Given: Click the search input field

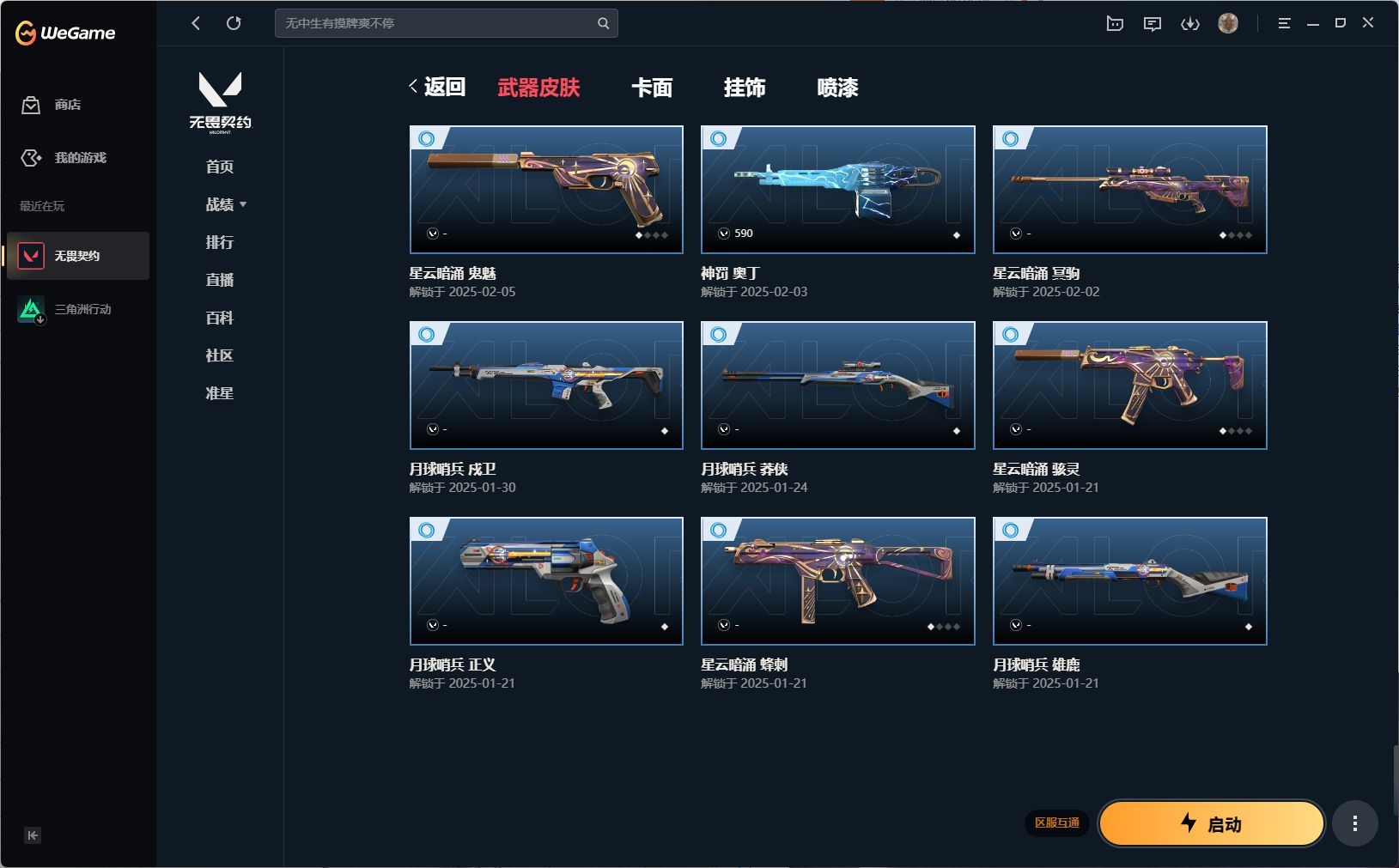Looking at the screenshot, I should click(x=438, y=23).
